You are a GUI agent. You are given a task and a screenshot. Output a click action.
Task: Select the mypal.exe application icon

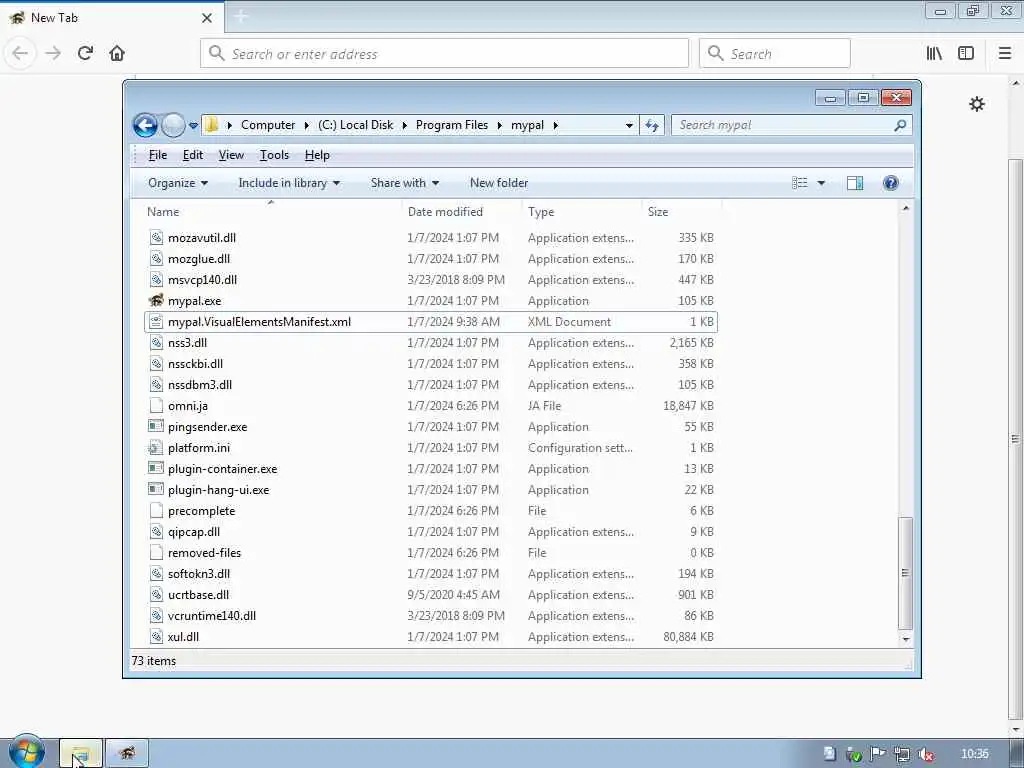coord(156,300)
